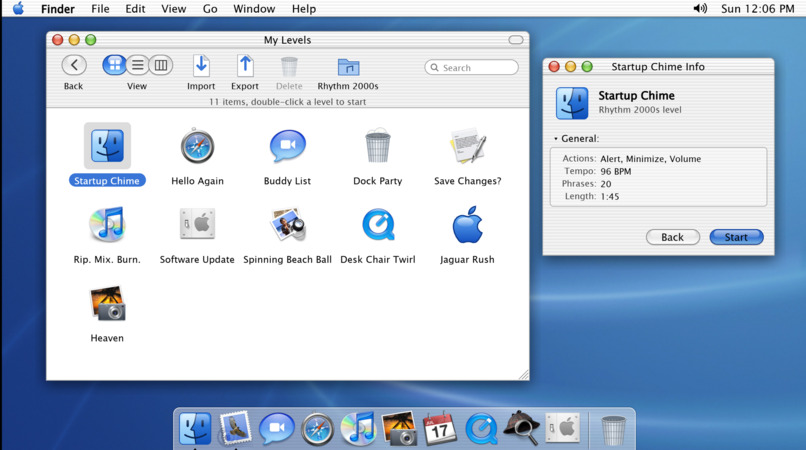Open Finder from the Dock
This screenshot has height=450, width=806.
(x=195, y=428)
